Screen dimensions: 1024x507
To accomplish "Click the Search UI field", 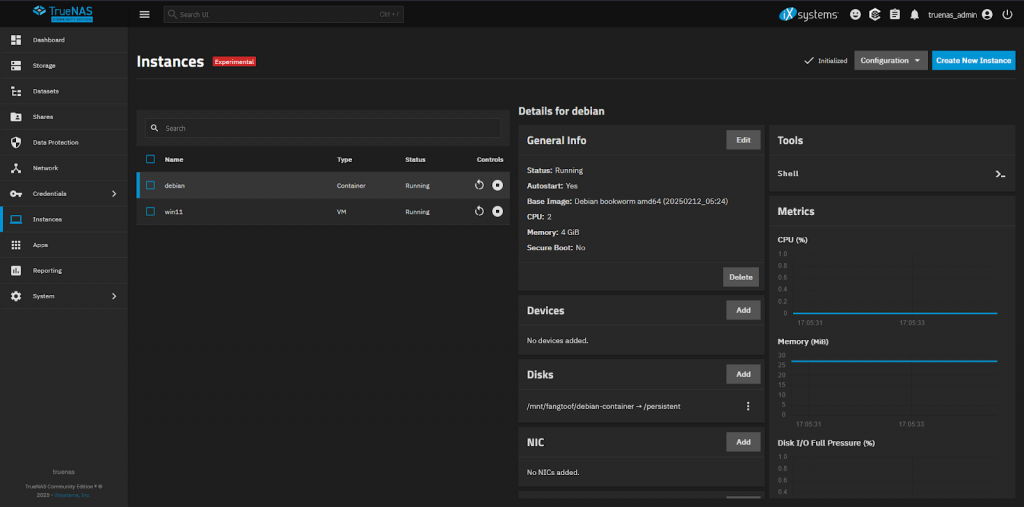I will pos(283,14).
